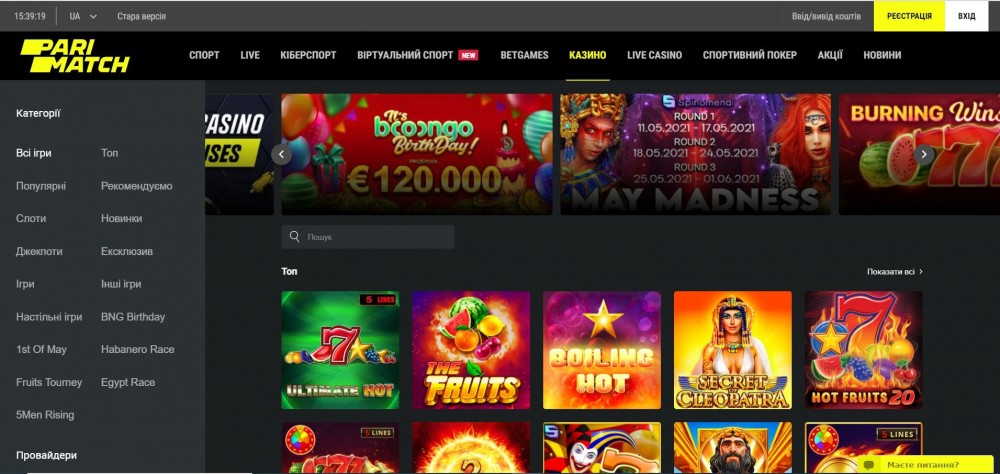Click the Parimatch logo
The height and width of the screenshot is (474, 1000).
tap(75, 56)
